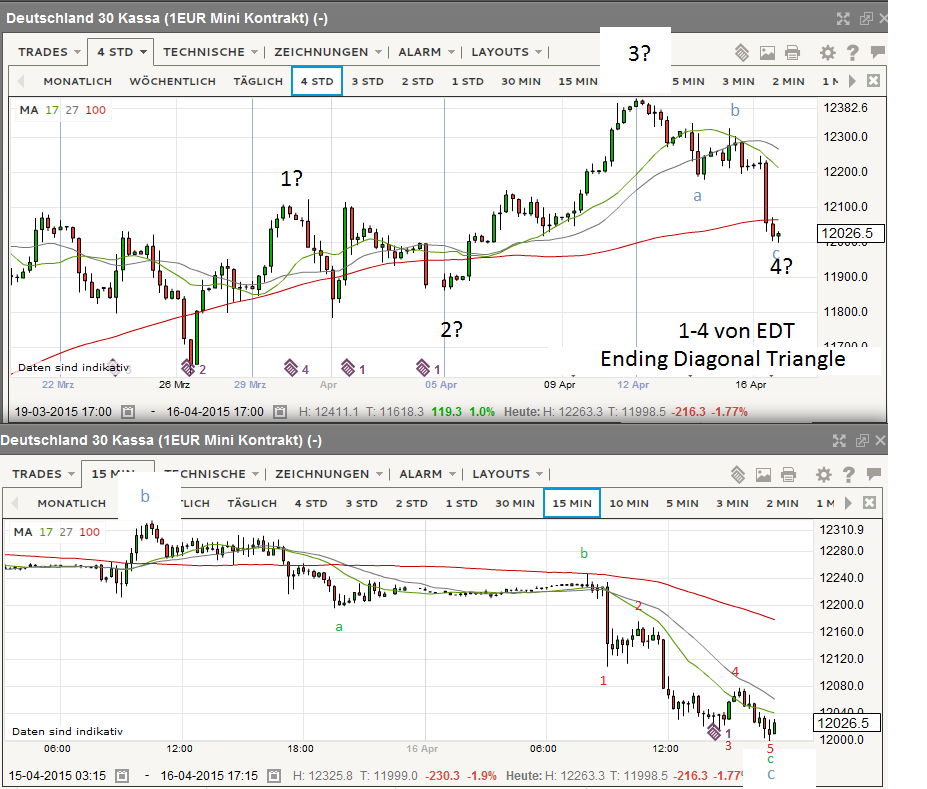
Task: Toggle the fullscreen expand icon of top chart
Action: click(842, 18)
